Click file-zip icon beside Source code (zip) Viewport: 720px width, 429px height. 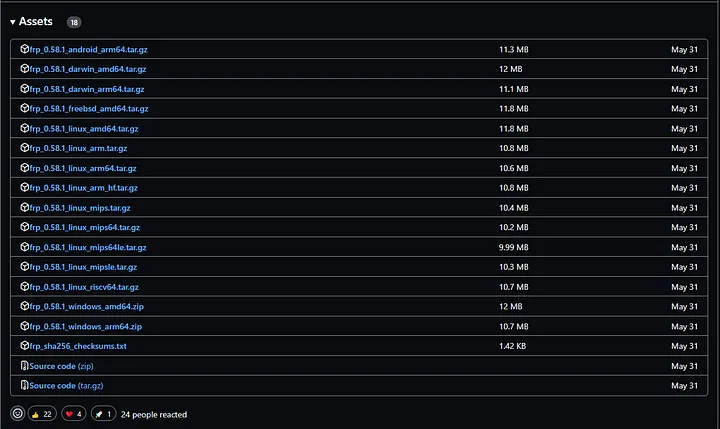pos(25,366)
